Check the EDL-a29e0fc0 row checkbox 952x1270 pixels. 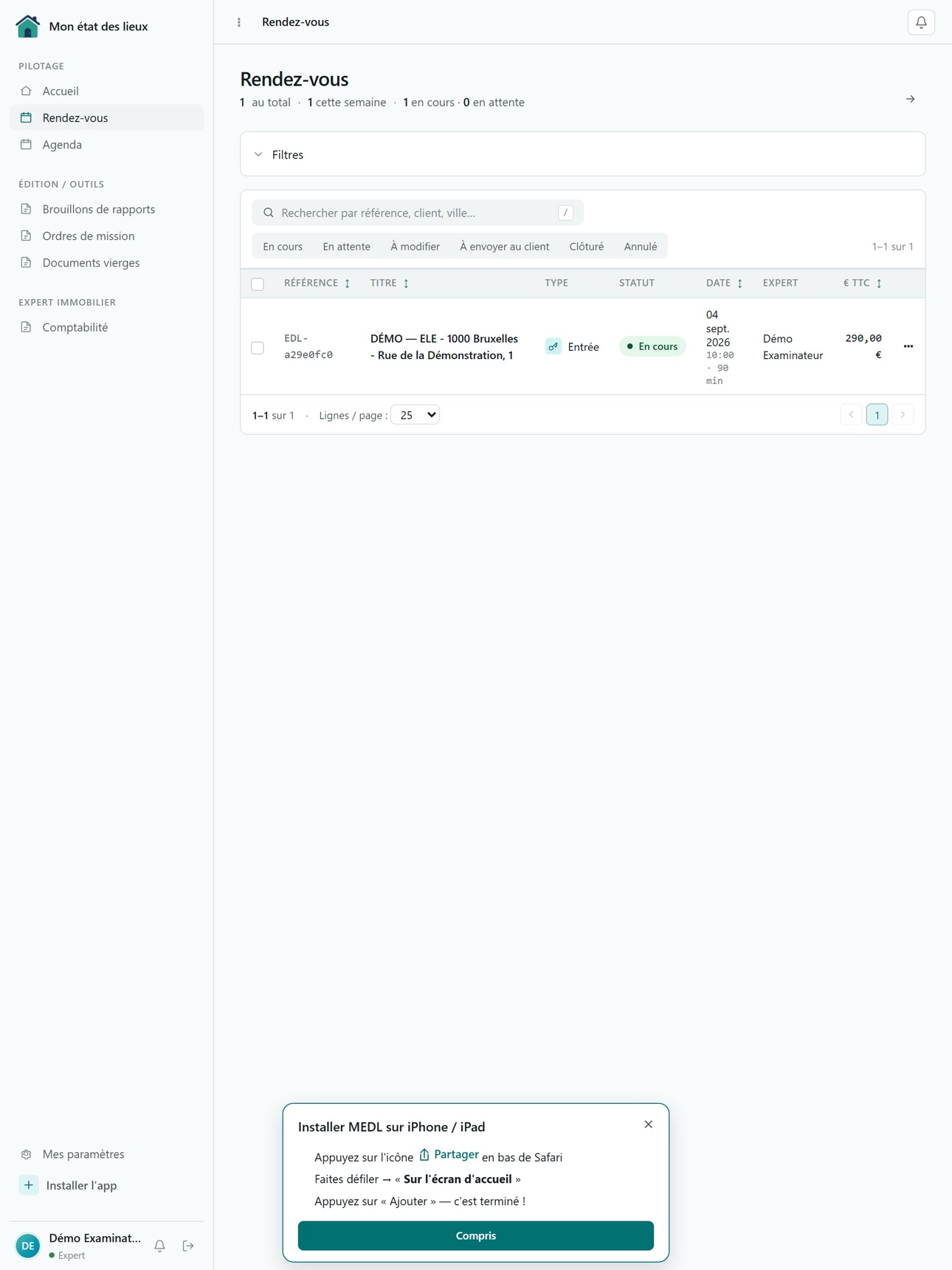258,348
